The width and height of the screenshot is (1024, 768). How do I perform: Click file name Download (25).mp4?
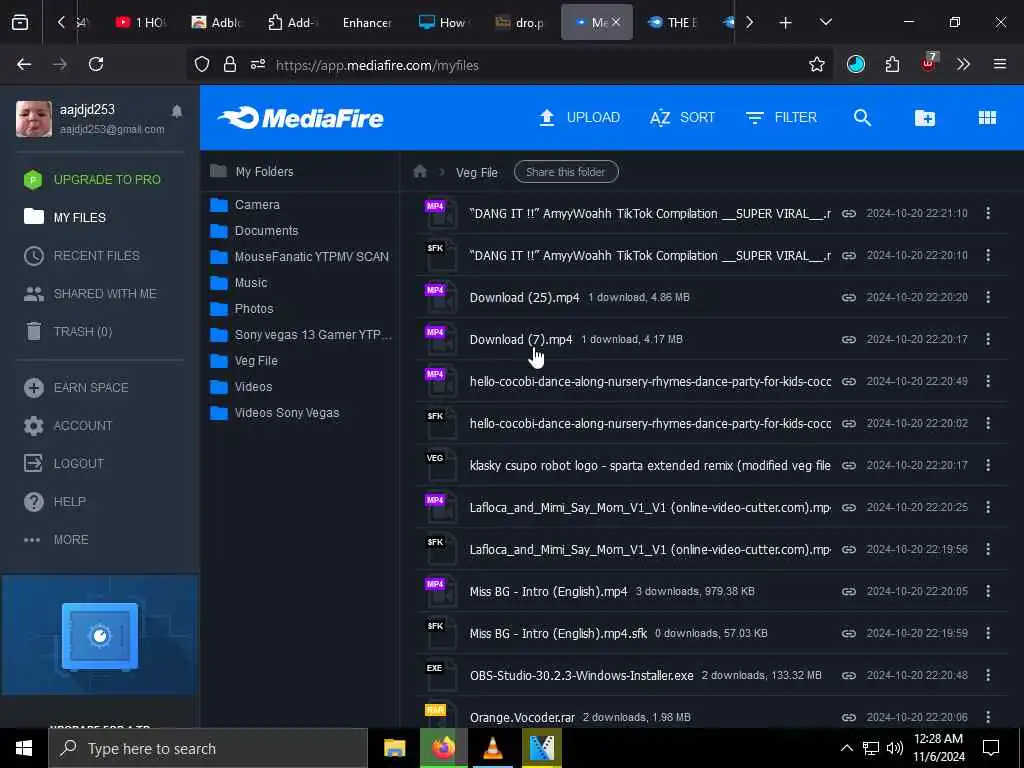(524, 298)
